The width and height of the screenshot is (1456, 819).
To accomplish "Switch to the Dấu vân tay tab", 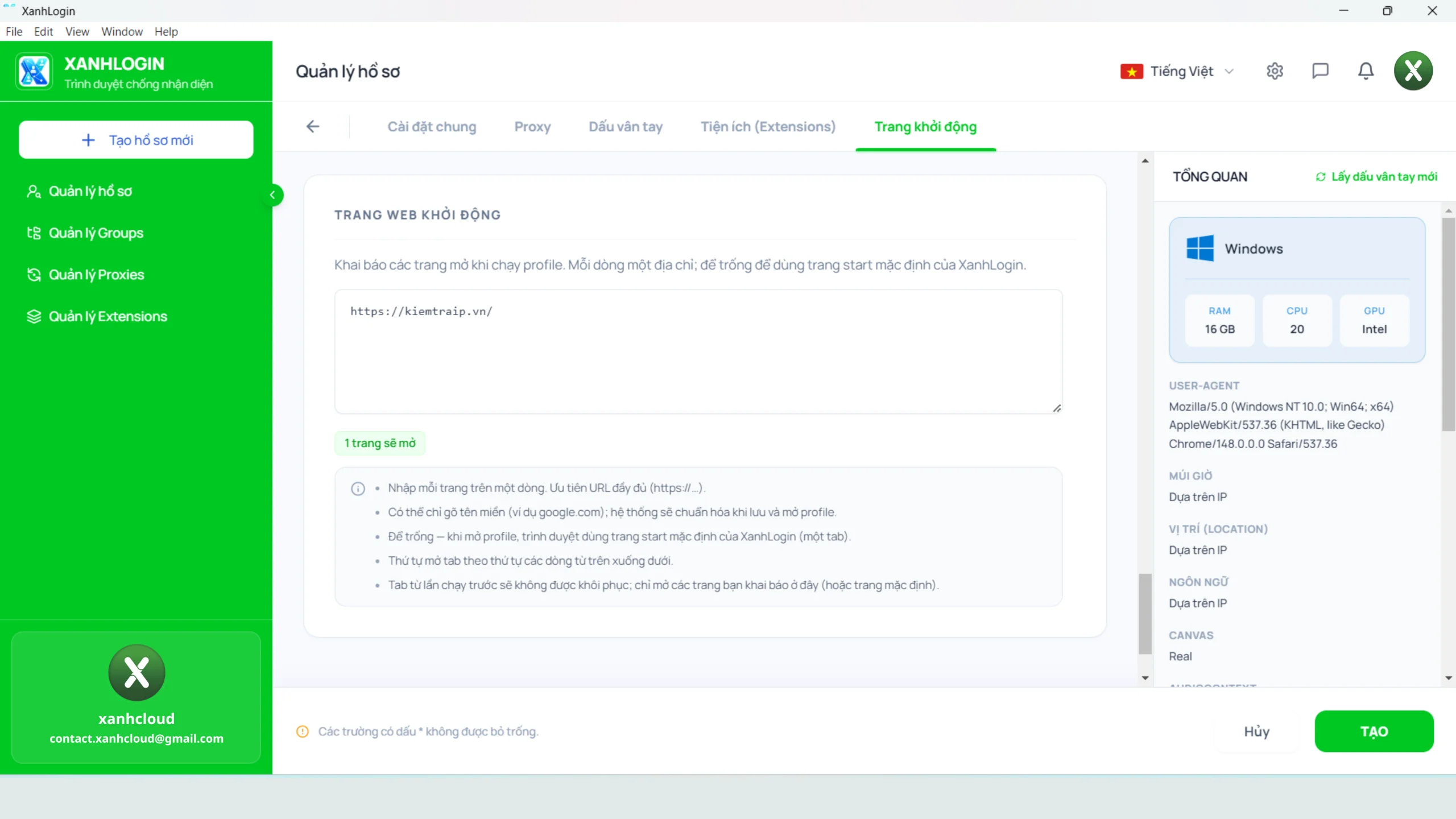I will point(626,127).
